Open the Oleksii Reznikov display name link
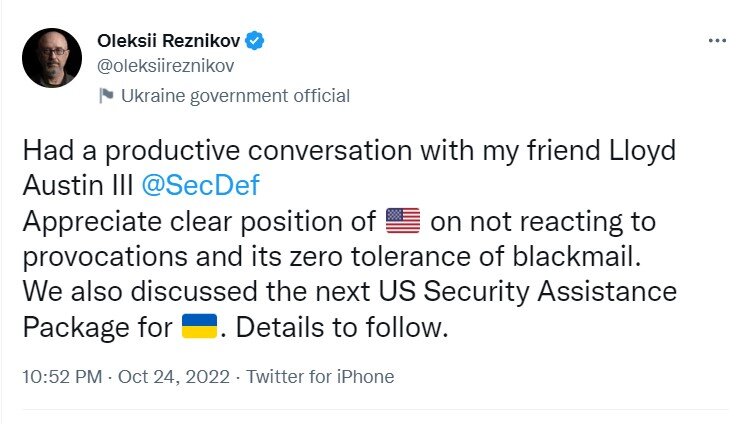Viewport: 742px width, 424px height. [x=169, y=41]
